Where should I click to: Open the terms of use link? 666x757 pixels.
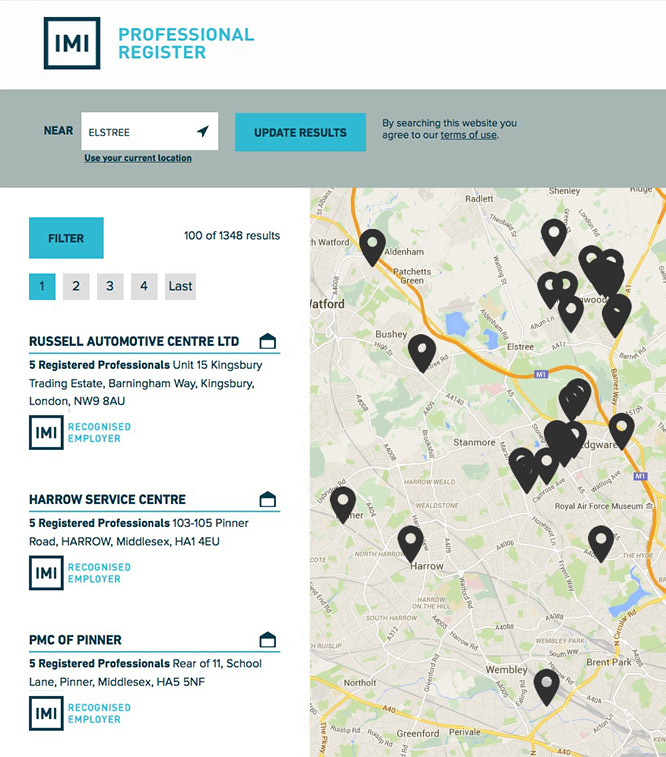(x=468, y=135)
